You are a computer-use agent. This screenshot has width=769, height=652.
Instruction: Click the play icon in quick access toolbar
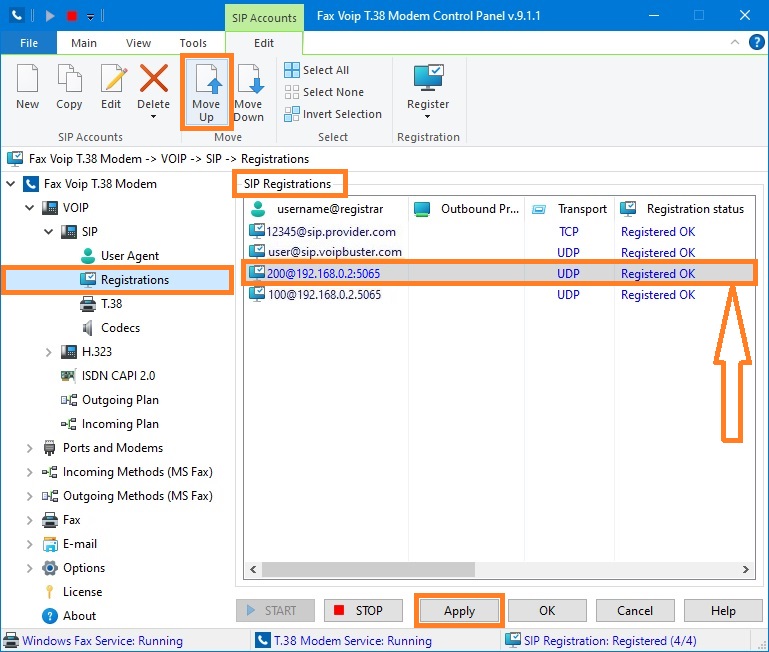[x=50, y=16]
